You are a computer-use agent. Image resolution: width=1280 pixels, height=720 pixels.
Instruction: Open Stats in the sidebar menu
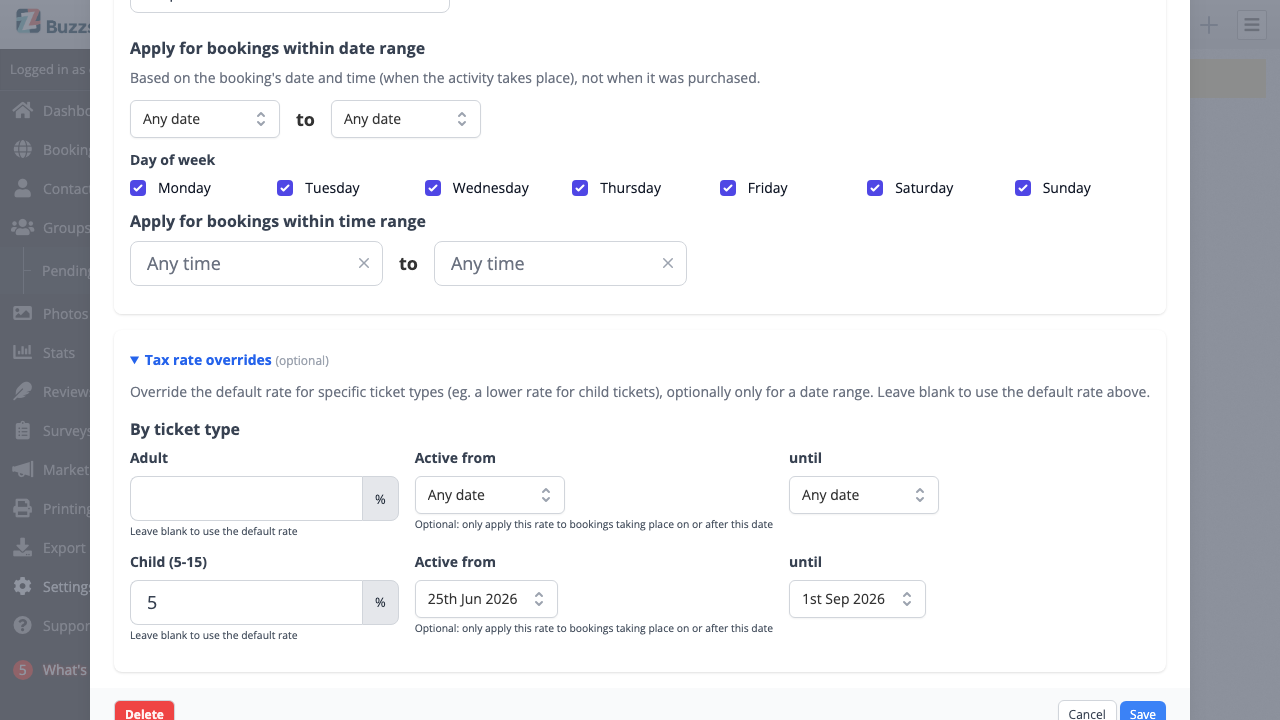[x=59, y=353]
